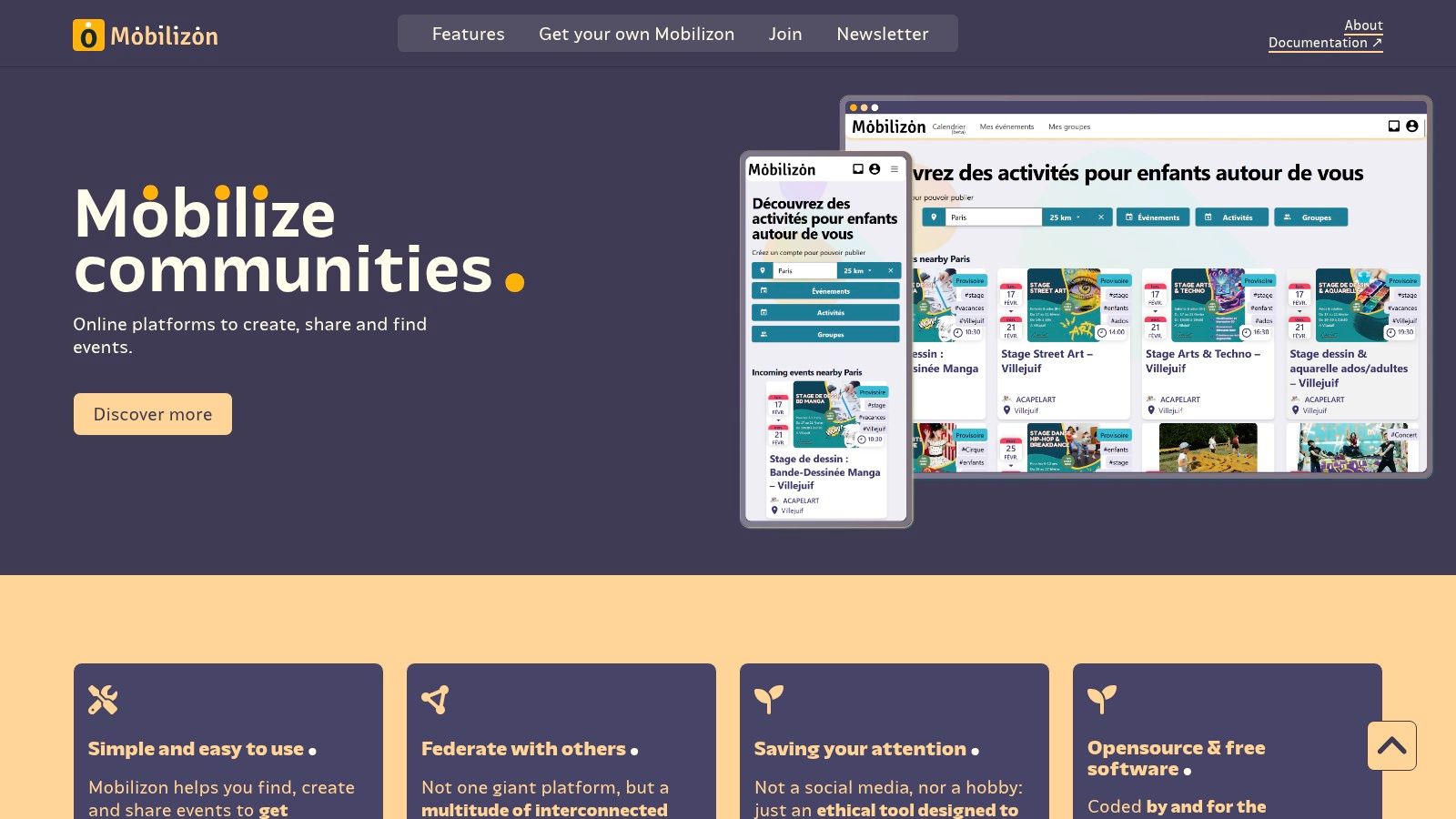Click the Simple and easy to use heading
Image resolution: width=1456 pixels, height=819 pixels.
196,749
